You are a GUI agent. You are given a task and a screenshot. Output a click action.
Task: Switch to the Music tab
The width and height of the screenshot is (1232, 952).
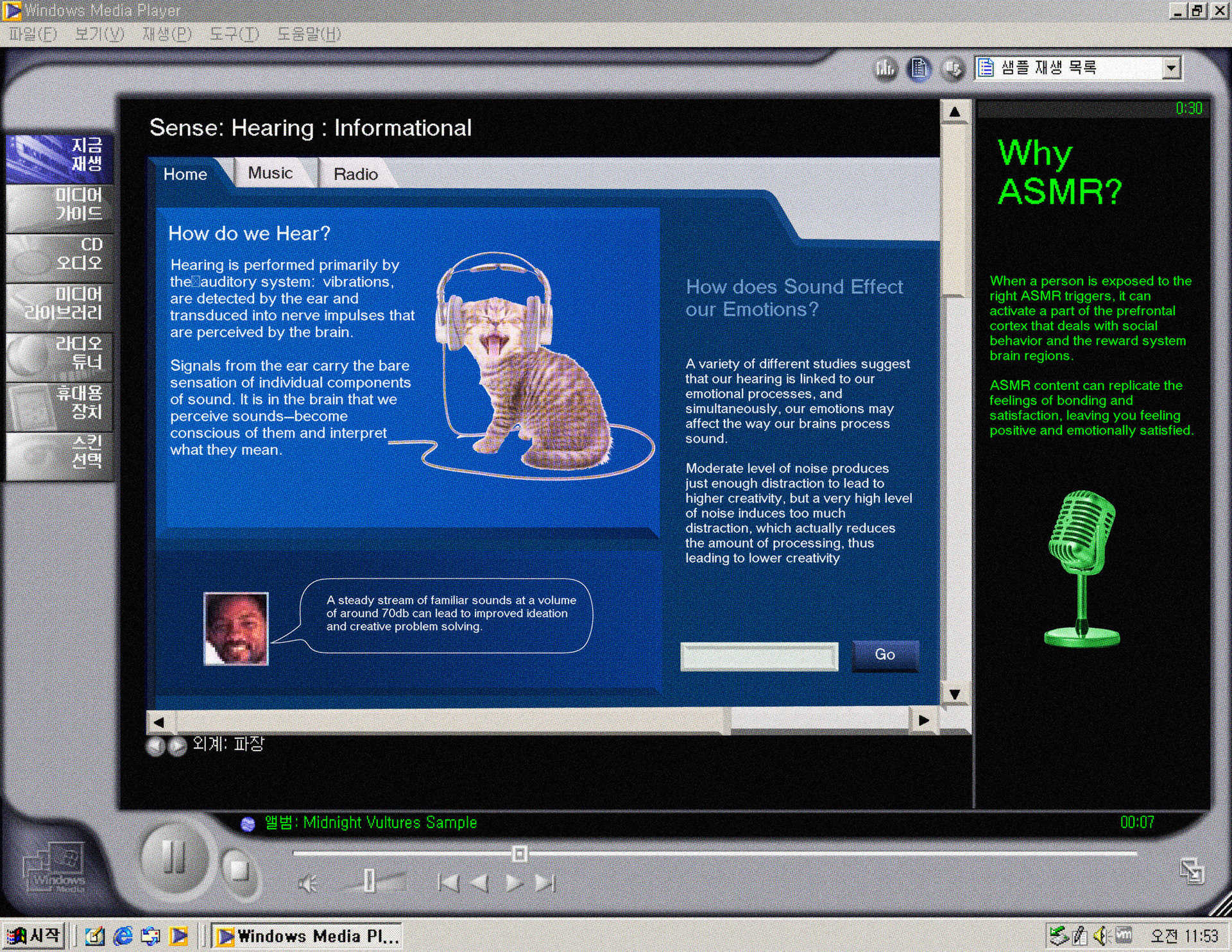pos(270,173)
